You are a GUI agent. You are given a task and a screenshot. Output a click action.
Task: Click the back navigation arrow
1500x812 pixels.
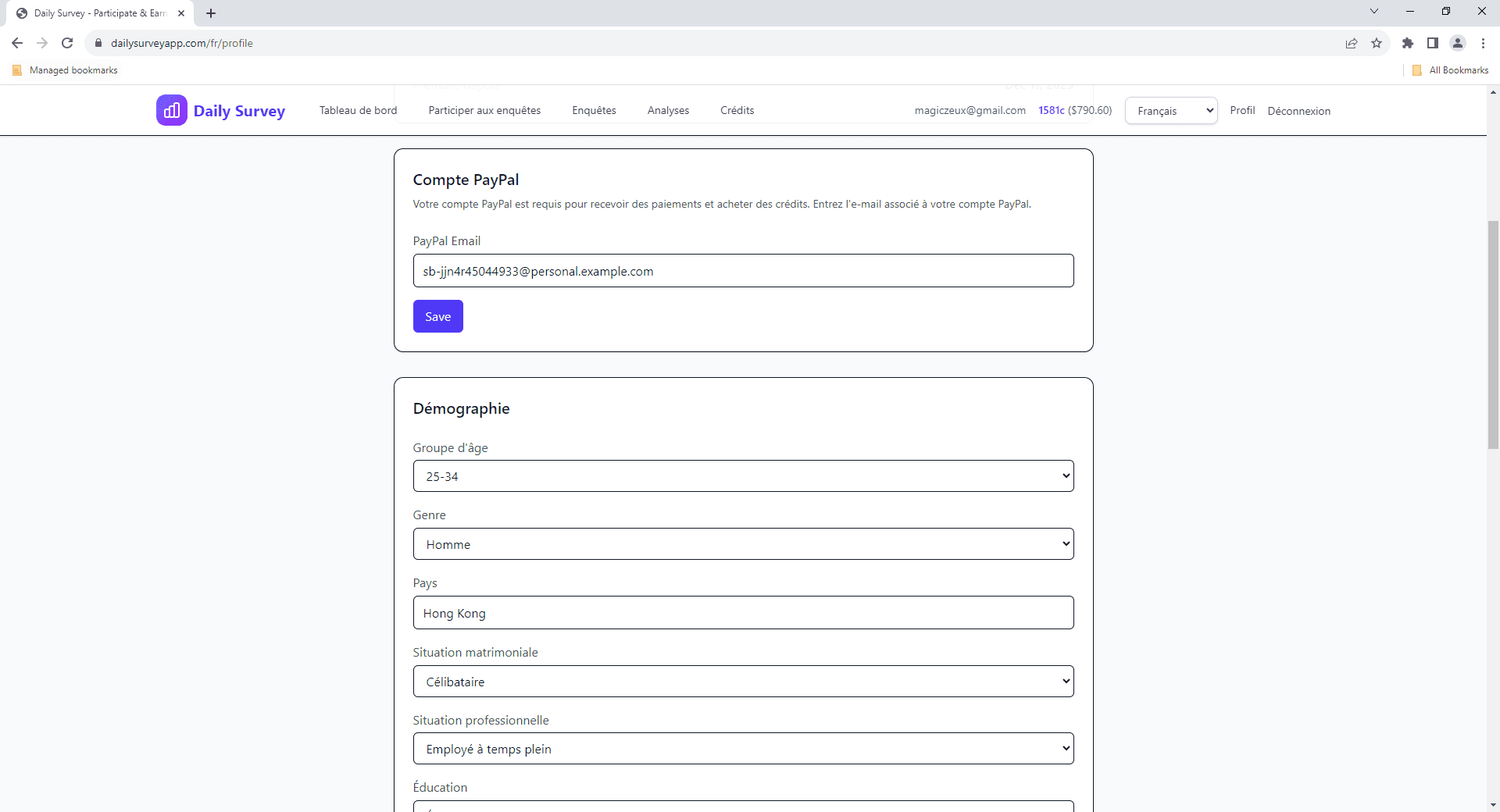pos(16,43)
